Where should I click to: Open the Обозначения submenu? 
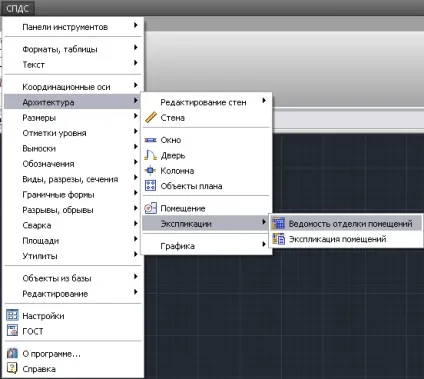pos(73,164)
